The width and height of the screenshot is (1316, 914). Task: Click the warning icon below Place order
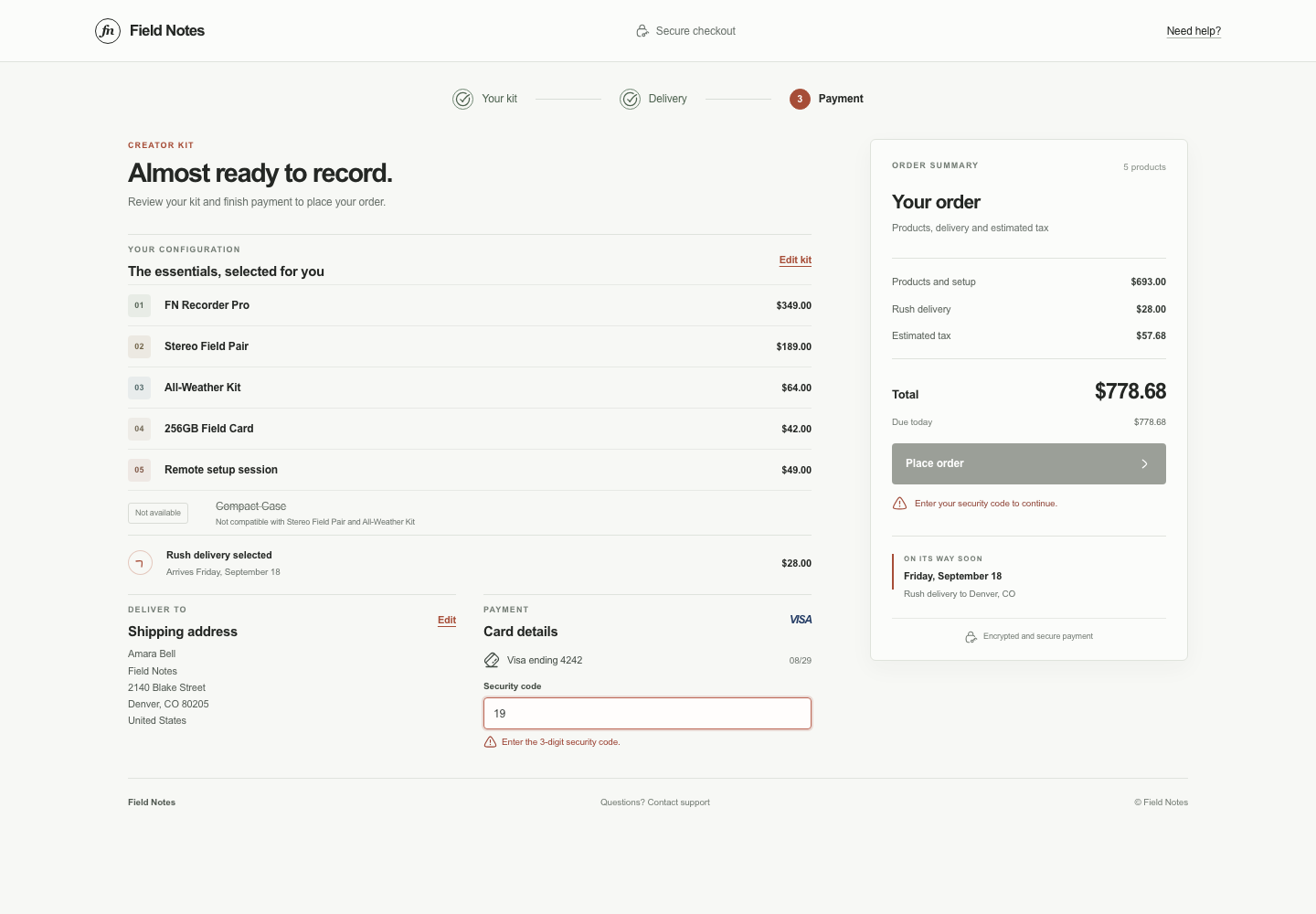coord(899,504)
